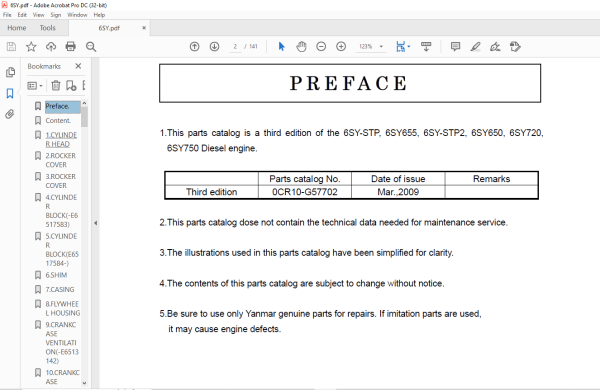Image resolution: width=600 pixels, height=390 pixels.
Task: Click the PREFACE heading text
Action: tap(349, 83)
